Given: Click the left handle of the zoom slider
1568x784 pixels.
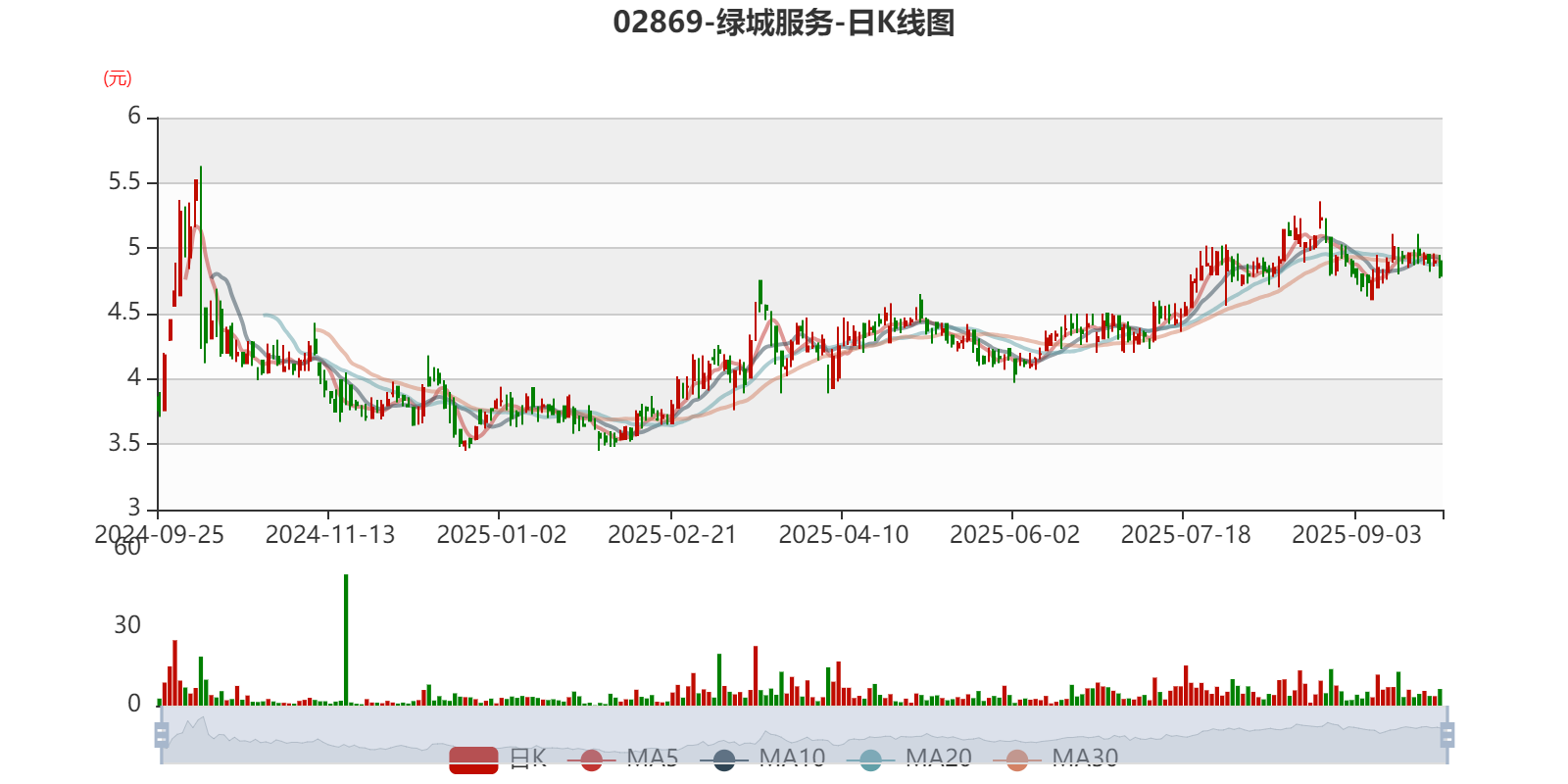Looking at the screenshot, I should pos(162,734).
